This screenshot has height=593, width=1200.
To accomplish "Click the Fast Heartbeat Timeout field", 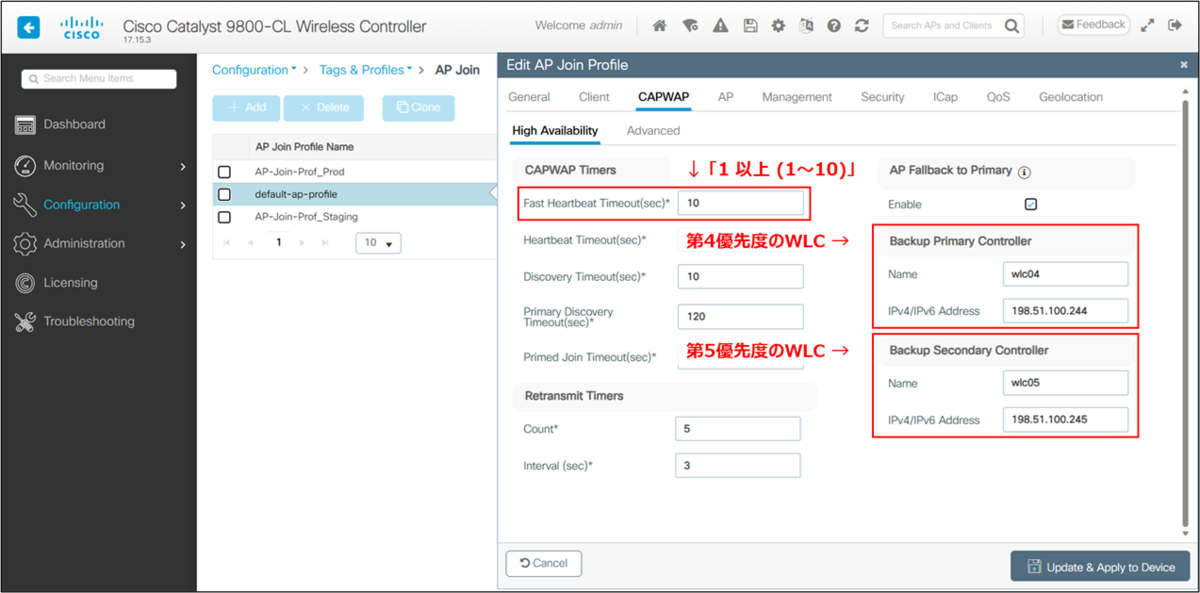I will [740, 204].
